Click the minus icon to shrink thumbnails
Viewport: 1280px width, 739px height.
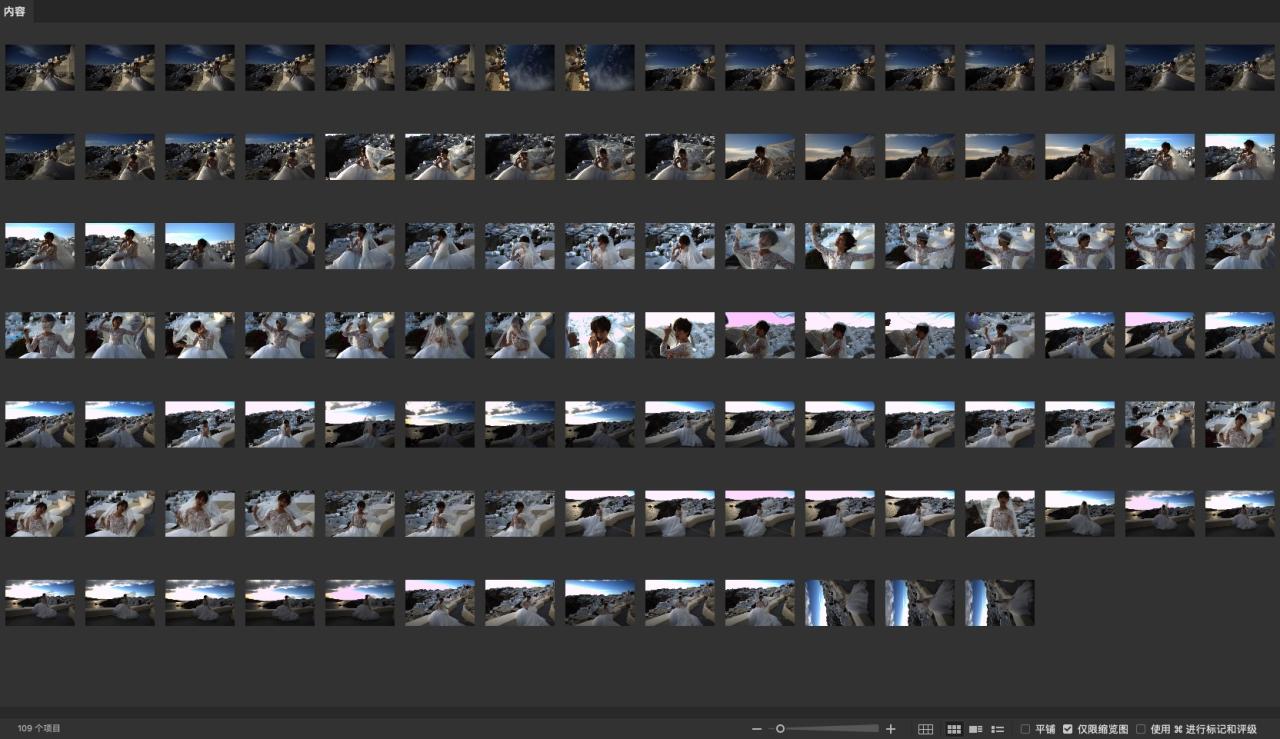click(757, 729)
